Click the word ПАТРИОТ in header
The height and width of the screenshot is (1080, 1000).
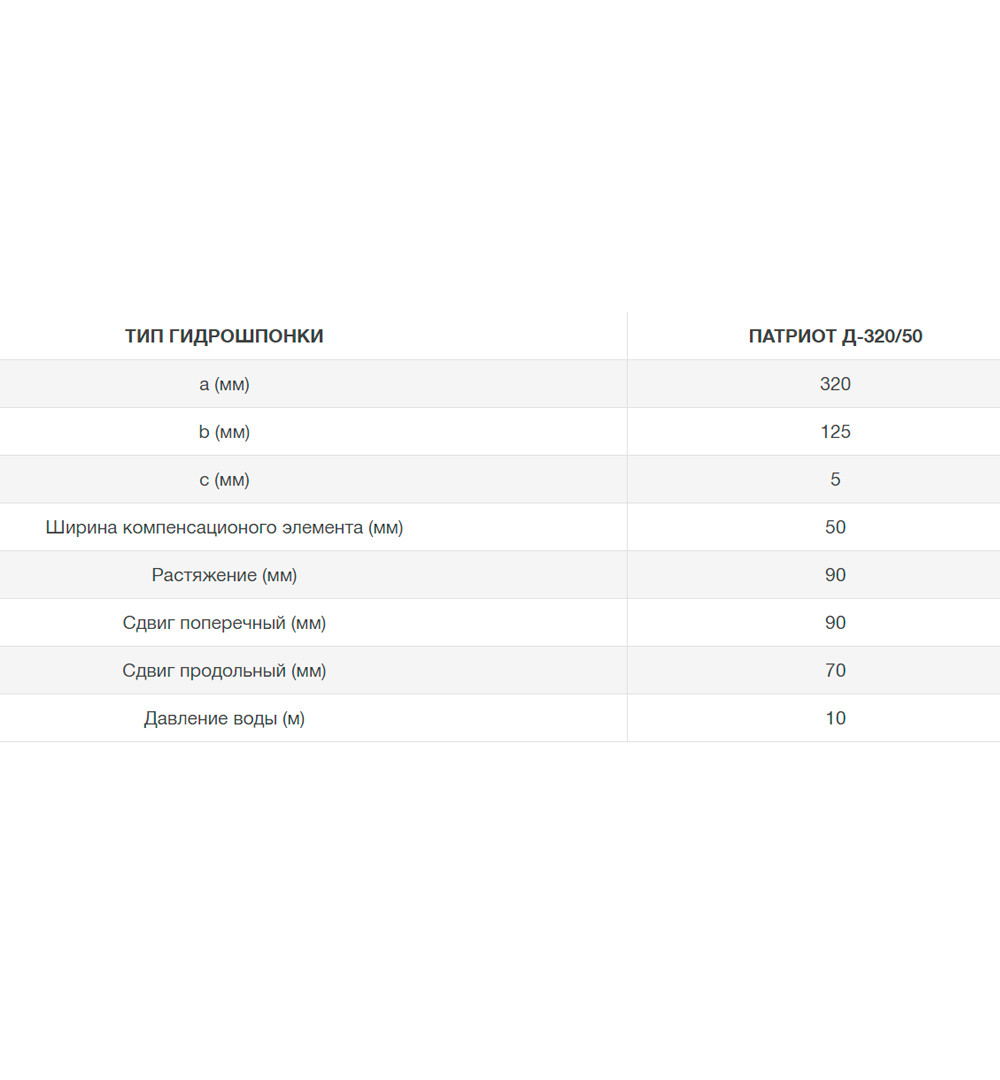point(793,336)
